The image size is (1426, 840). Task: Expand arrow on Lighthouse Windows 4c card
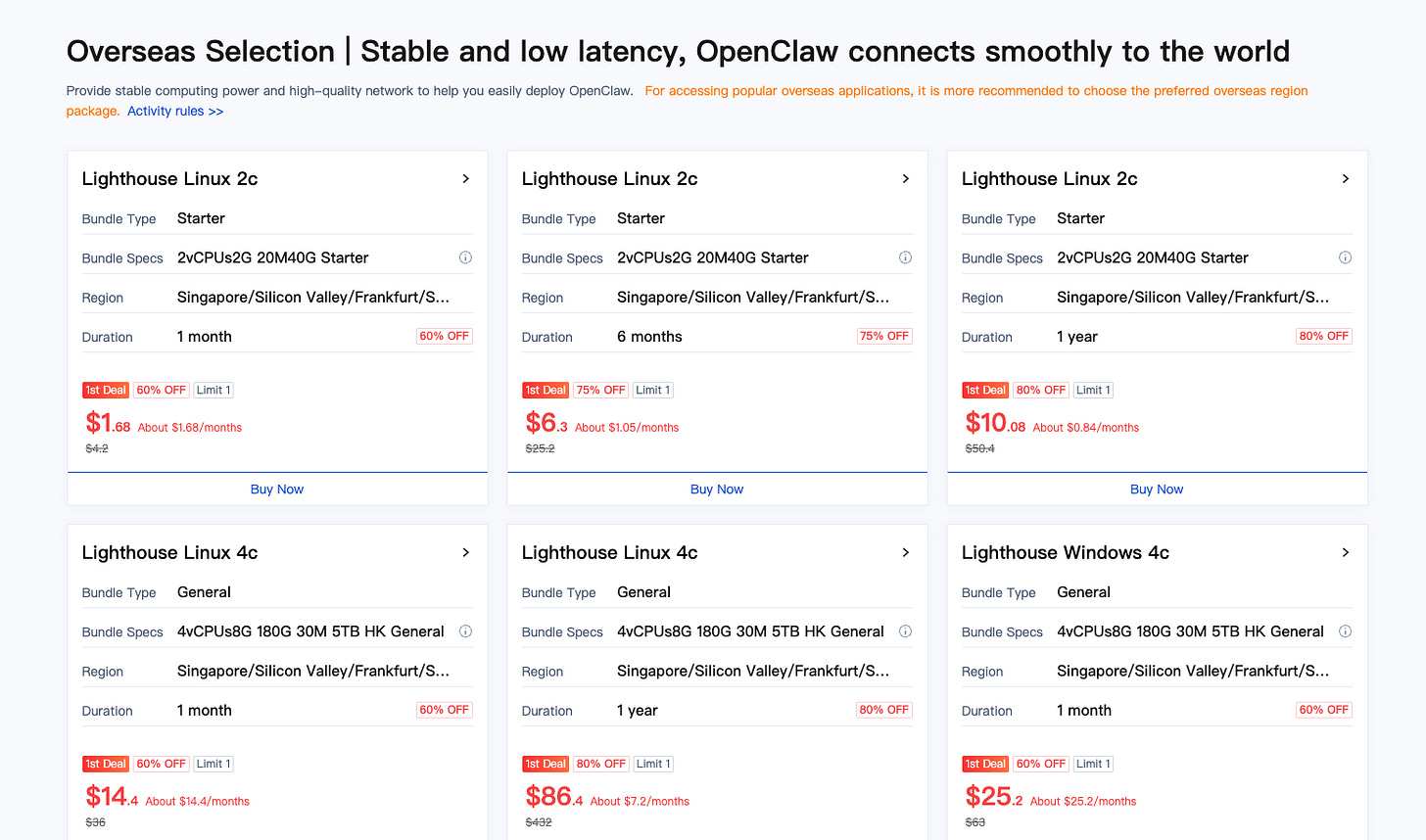(1346, 553)
